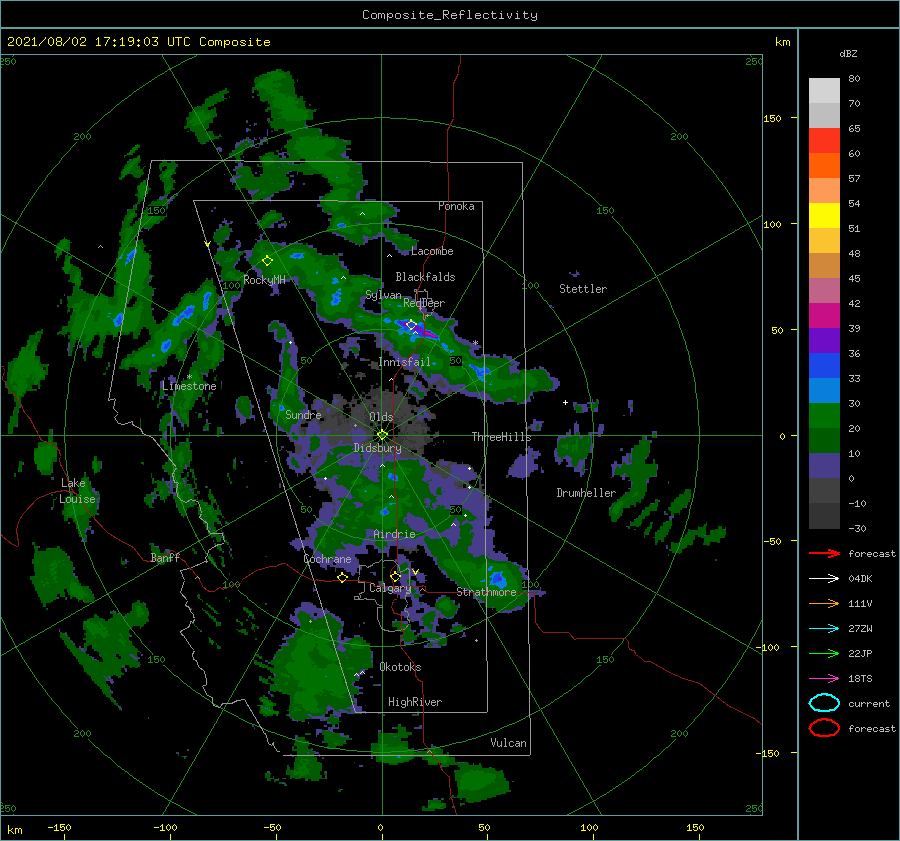Click the yellow diamond marker under Cochrane

pyautogui.click(x=342, y=577)
